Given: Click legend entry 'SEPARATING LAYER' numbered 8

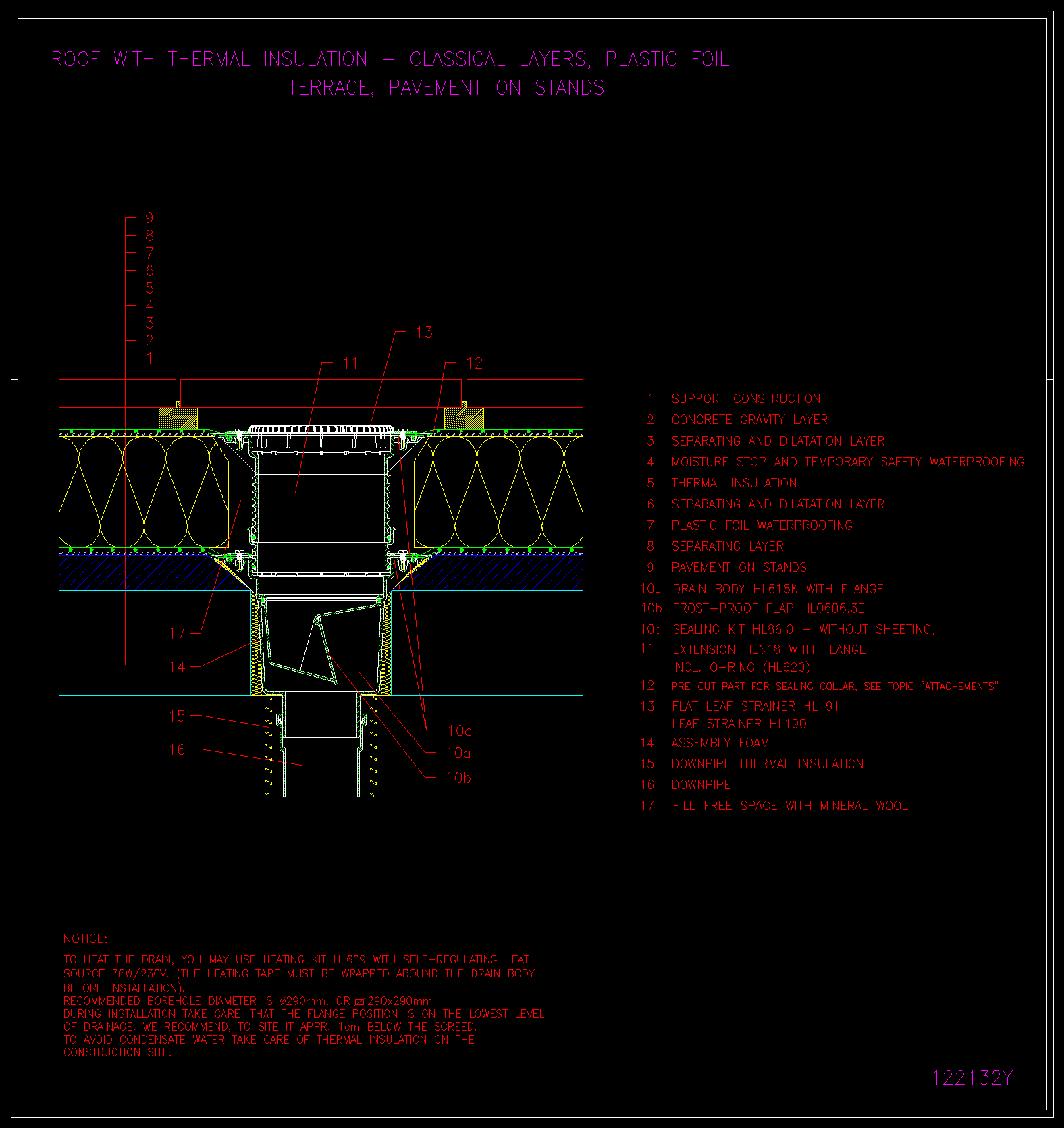Looking at the screenshot, I should click(x=727, y=547).
